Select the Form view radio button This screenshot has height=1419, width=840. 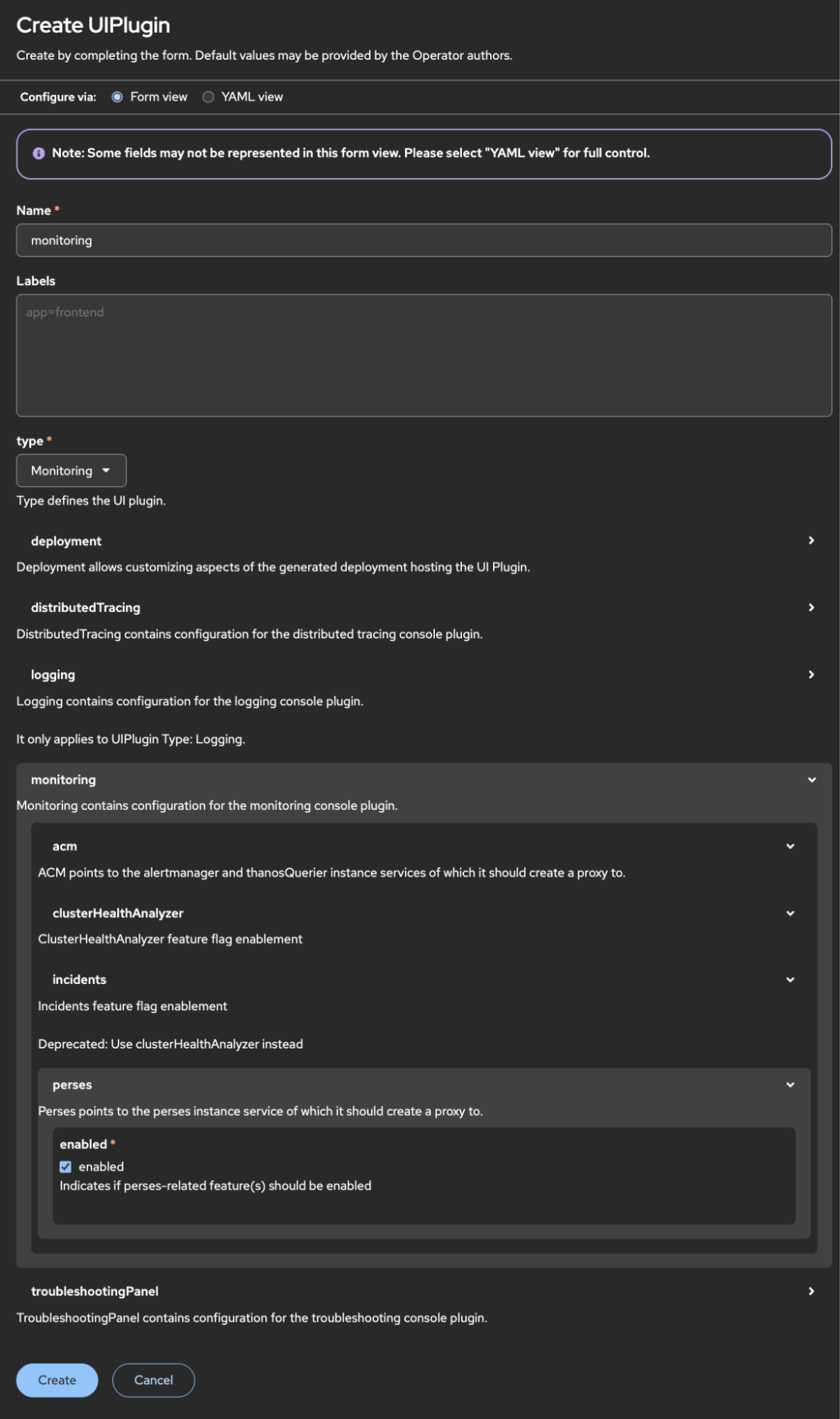(117, 97)
